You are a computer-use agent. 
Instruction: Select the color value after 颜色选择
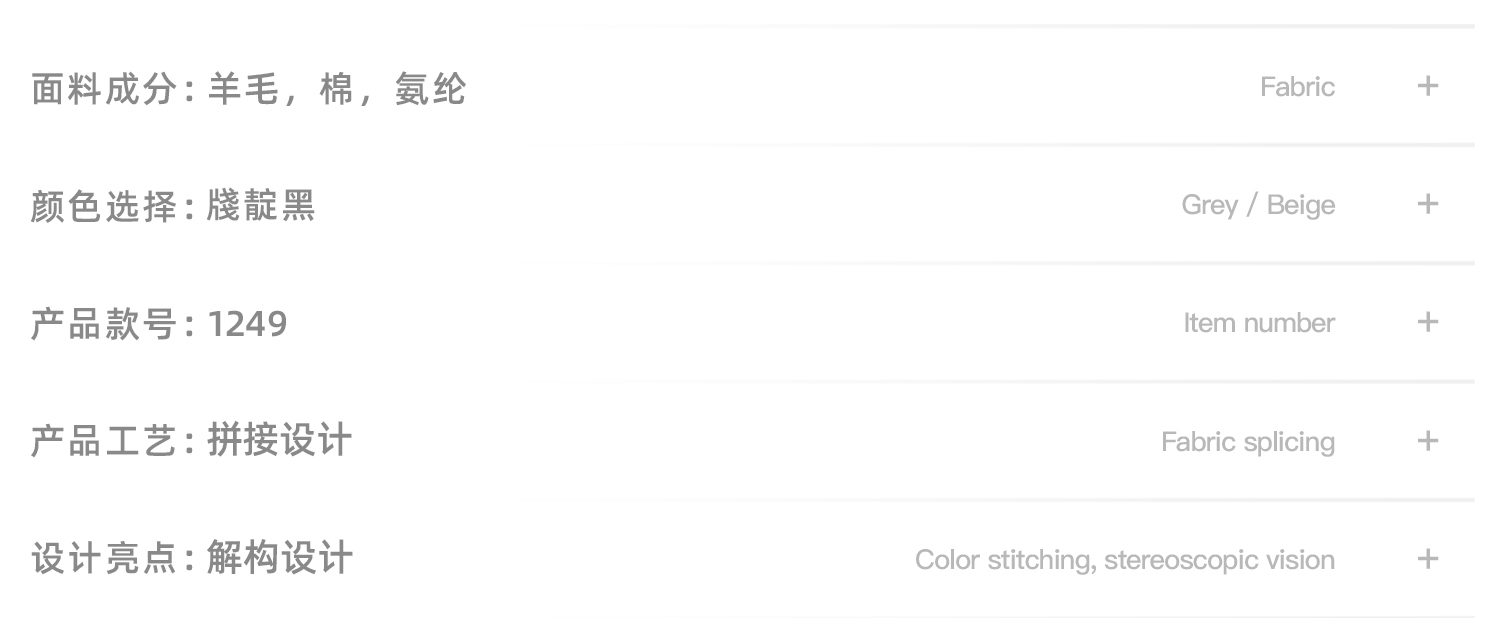[261, 207]
